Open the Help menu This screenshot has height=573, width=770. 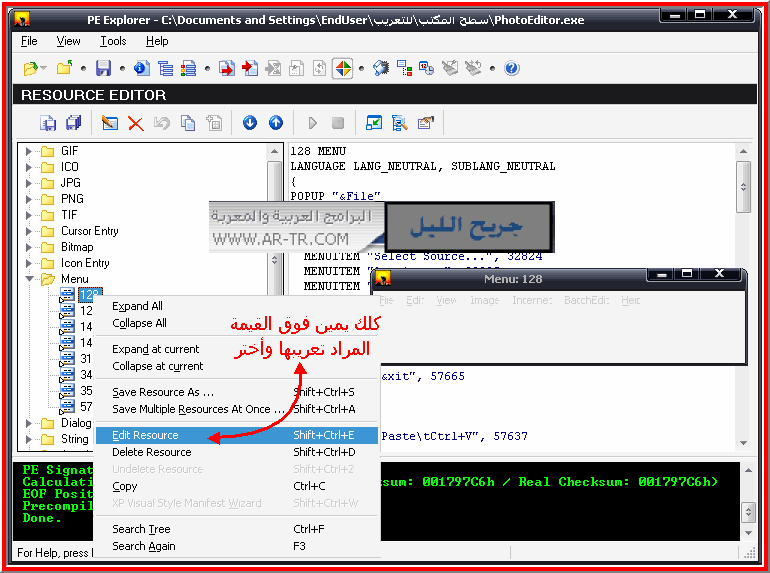click(x=157, y=41)
